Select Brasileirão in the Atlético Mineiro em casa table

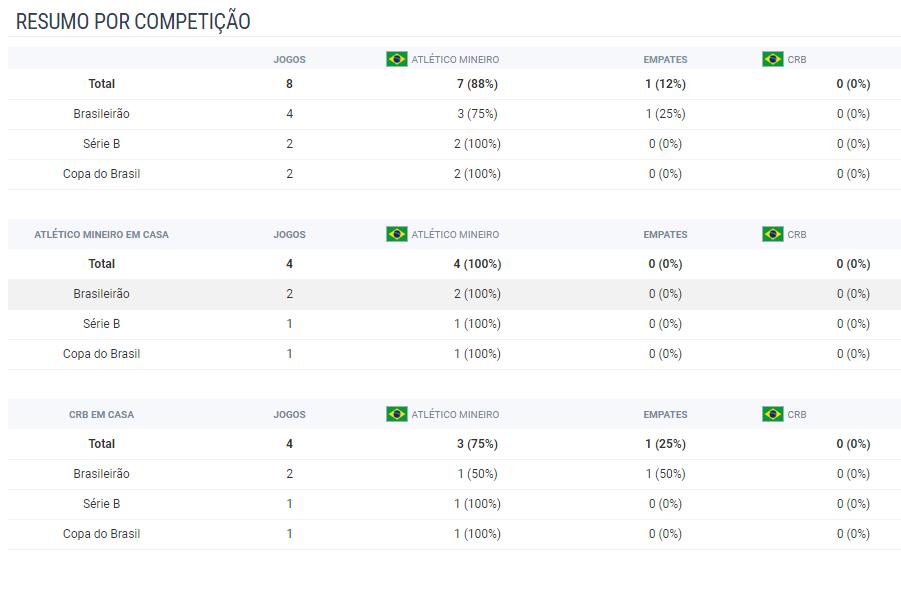(x=101, y=294)
